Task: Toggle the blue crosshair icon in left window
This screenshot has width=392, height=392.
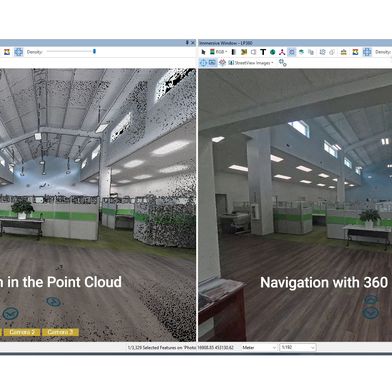Action: tap(19, 52)
